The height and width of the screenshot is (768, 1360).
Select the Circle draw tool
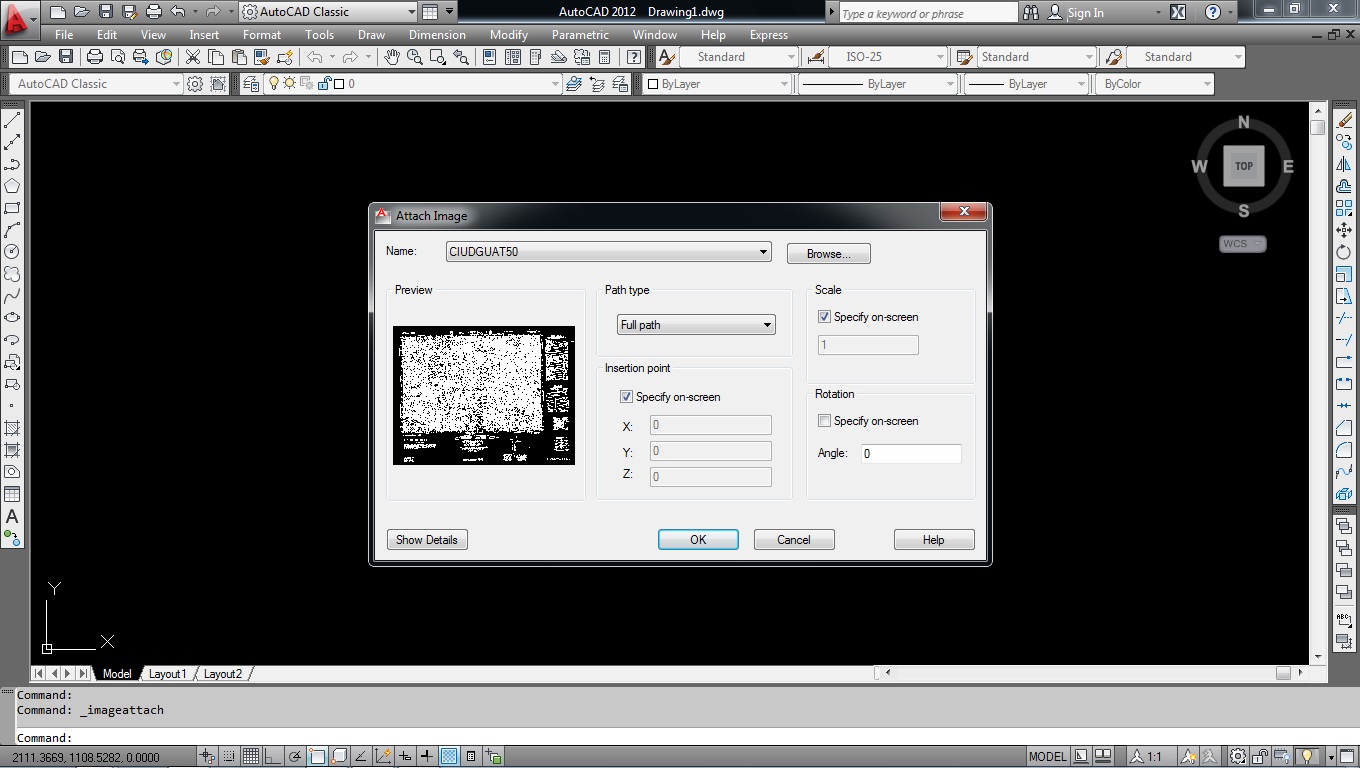[x=12, y=252]
